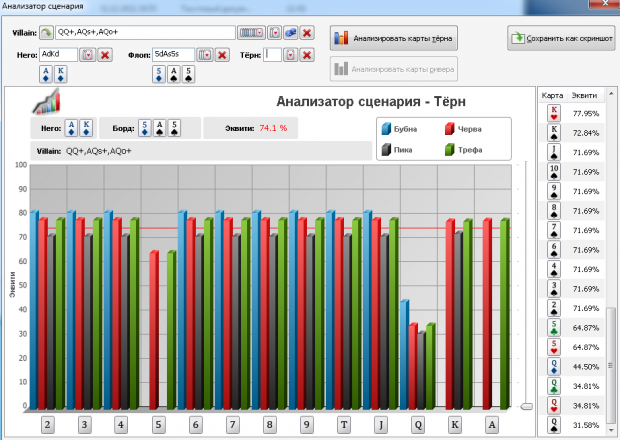
Task: Click the Пика gray legend swatch
Action: pyautogui.click(x=386, y=149)
